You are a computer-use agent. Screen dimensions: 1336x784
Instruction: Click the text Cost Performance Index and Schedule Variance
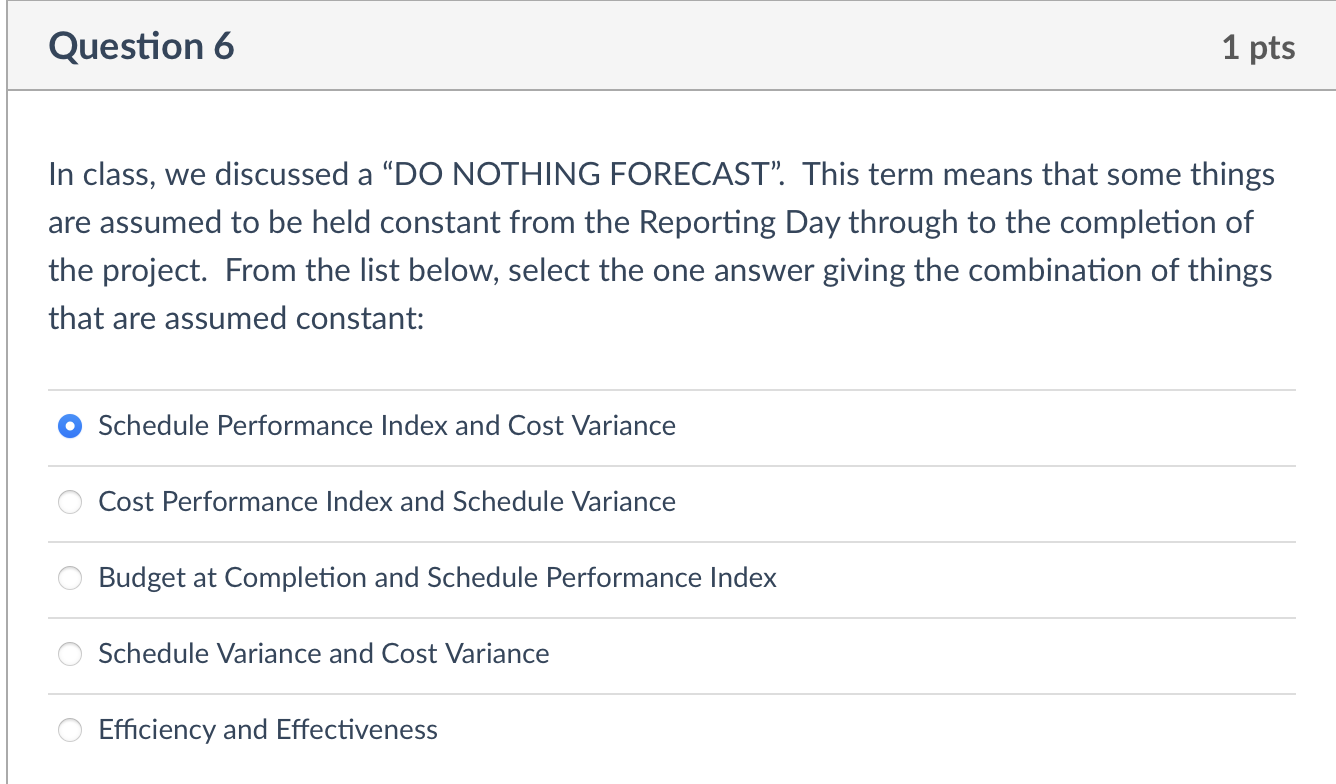pos(387,502)
